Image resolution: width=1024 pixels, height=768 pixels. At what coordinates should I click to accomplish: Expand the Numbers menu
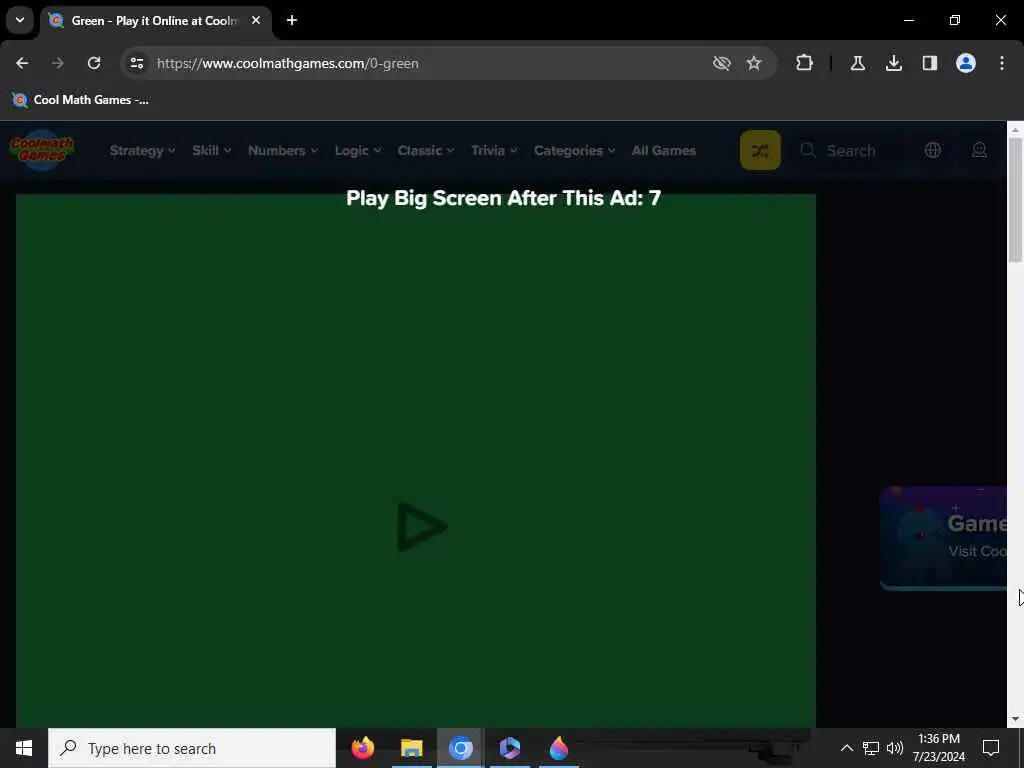(283, 151)
